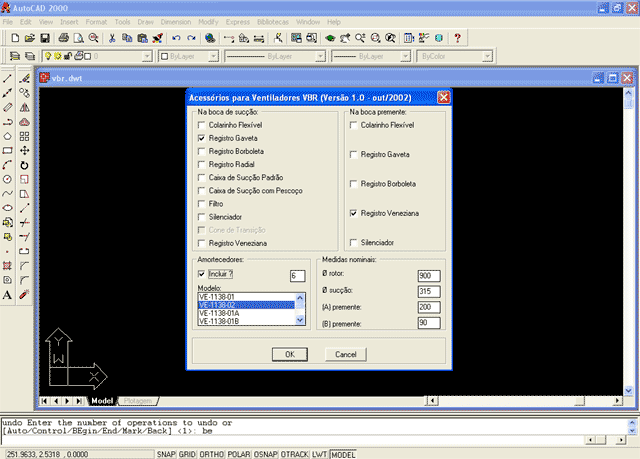Uncheck the Registro Gaveta suction checkbox
This screenshot has height=459, width=640.
(x=202, y=138)
